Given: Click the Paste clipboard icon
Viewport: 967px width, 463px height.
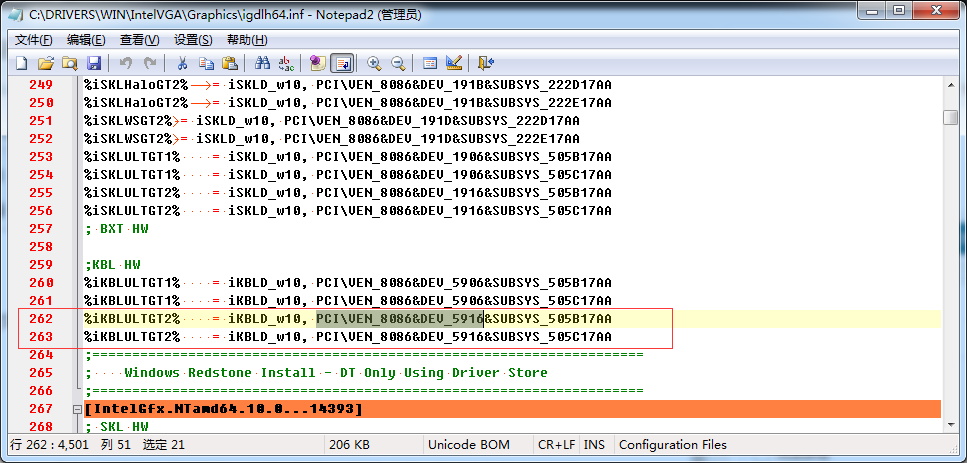Looking at the screenshot, I should click(230, 63).
